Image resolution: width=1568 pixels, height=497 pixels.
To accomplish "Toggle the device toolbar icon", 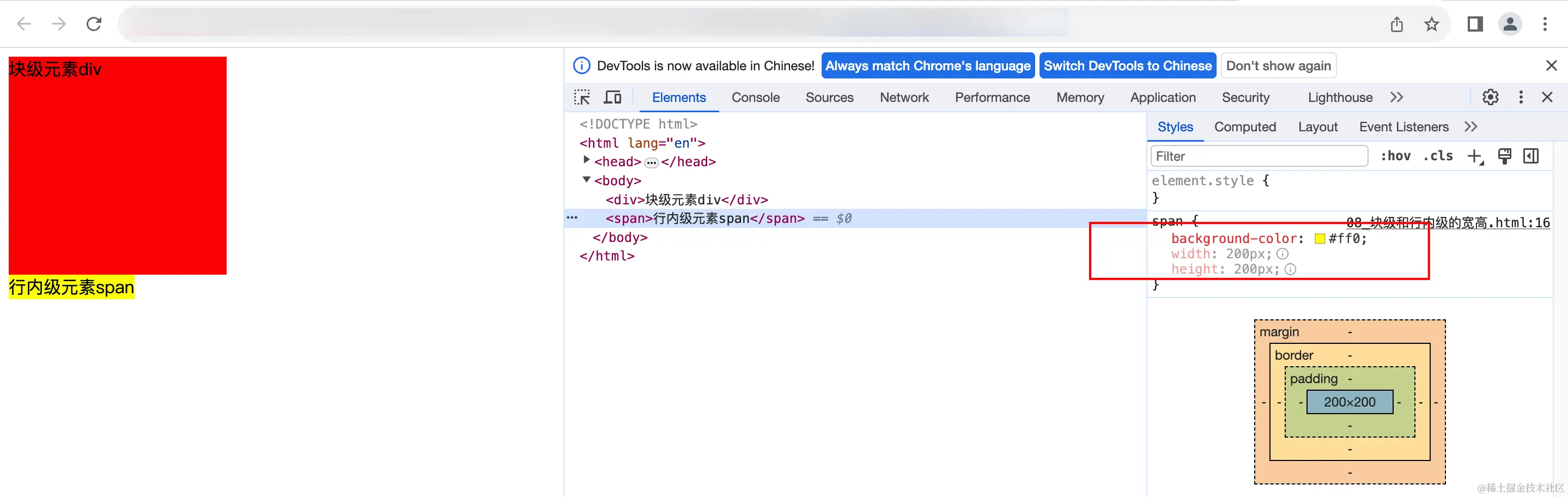I will [x=612, y=98].
